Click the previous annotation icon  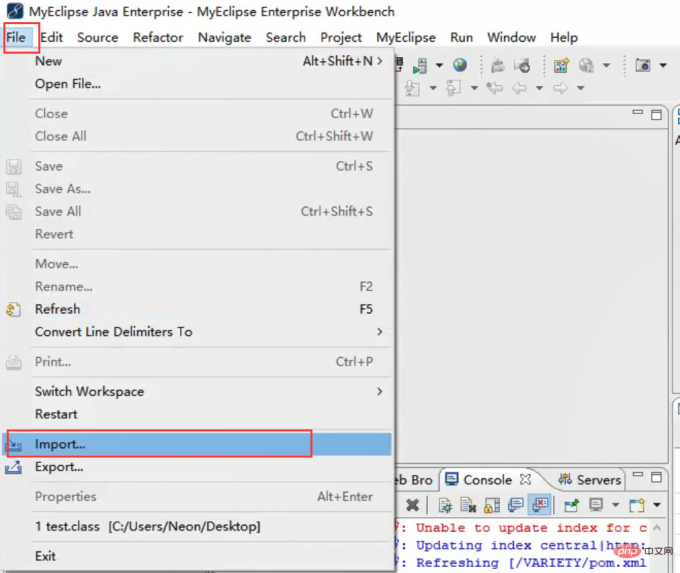point(453,88)
